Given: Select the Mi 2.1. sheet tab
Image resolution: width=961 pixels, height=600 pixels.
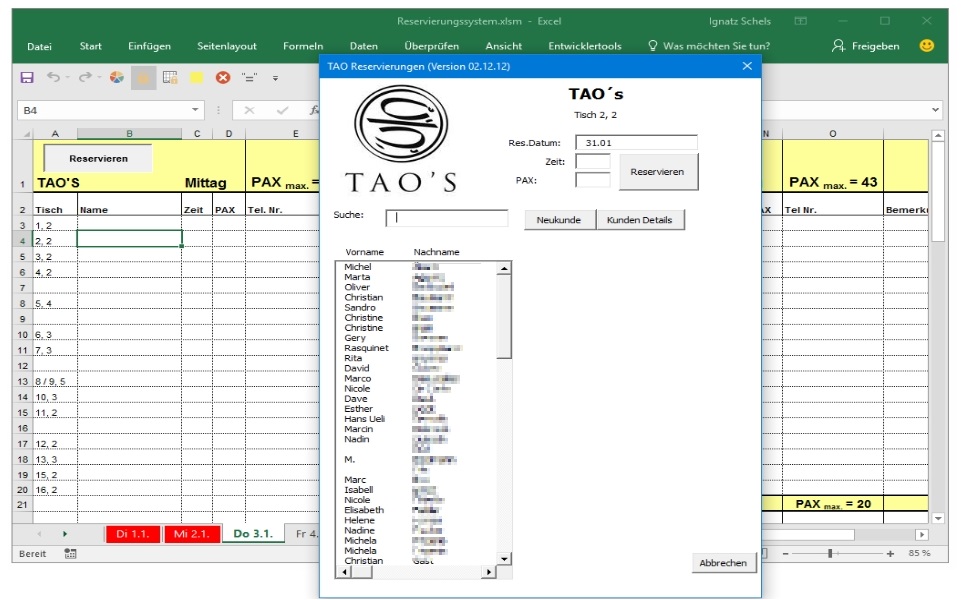Looking at the screenshot, I should [191, 534].
